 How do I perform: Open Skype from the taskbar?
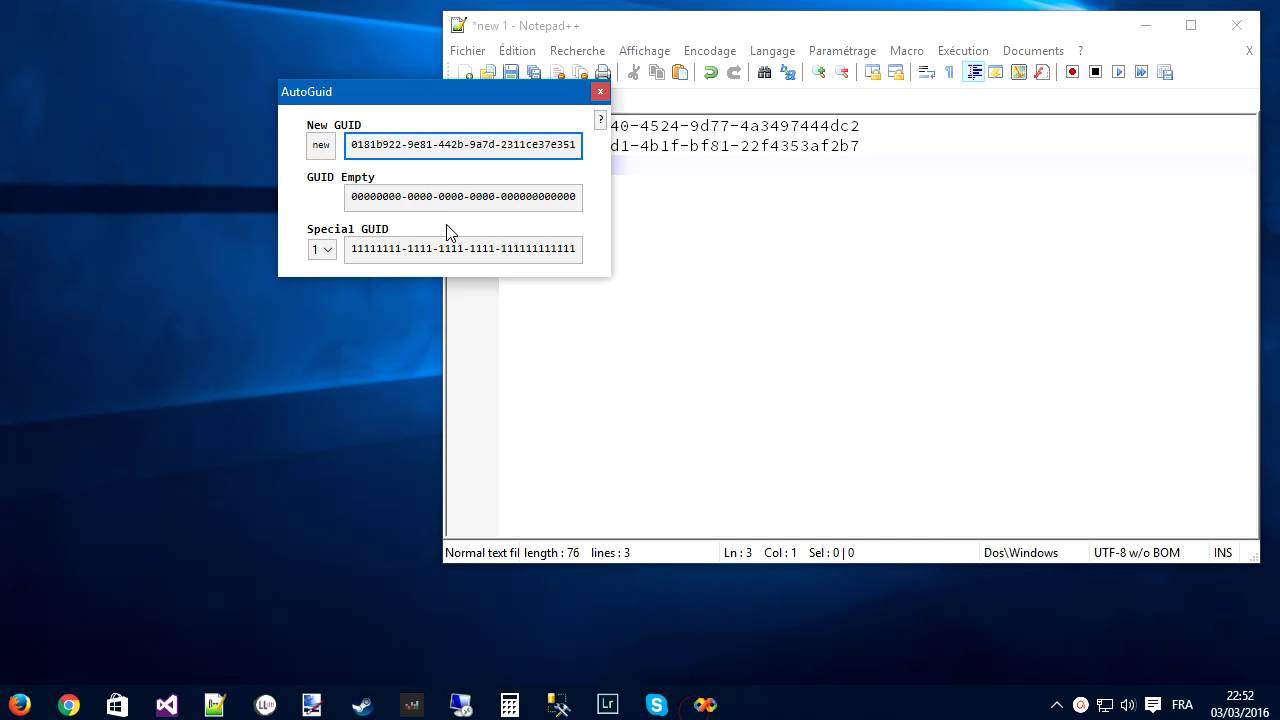click(x=656, y=705)
